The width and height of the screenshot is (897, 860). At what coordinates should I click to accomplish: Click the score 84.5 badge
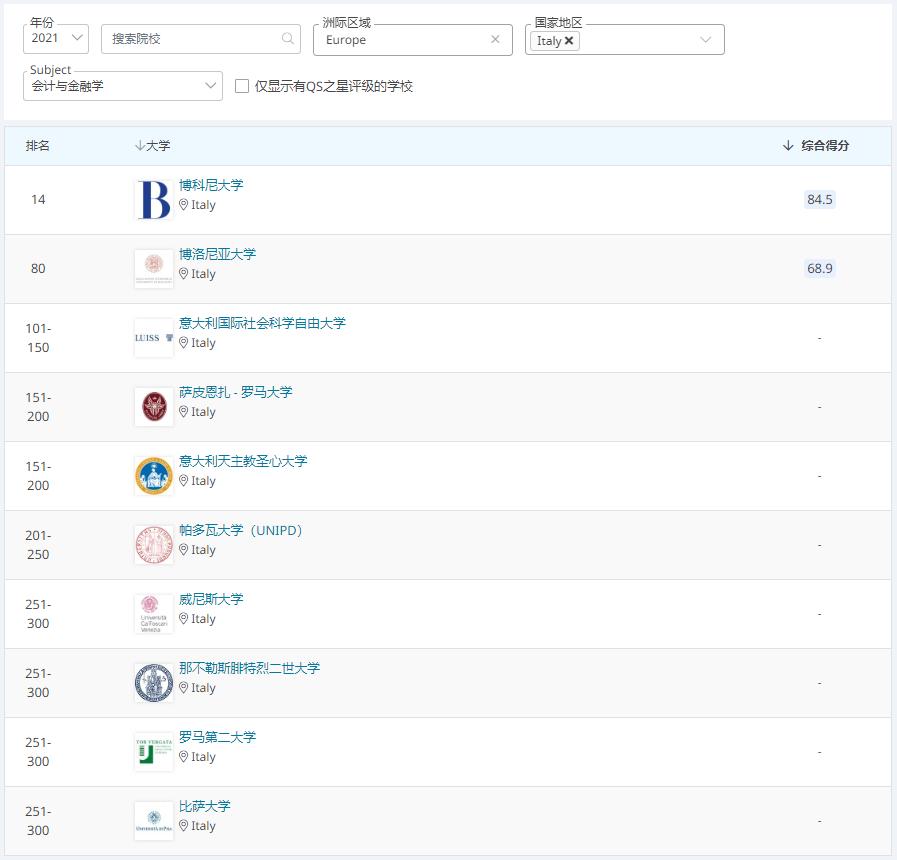point(820,200)
